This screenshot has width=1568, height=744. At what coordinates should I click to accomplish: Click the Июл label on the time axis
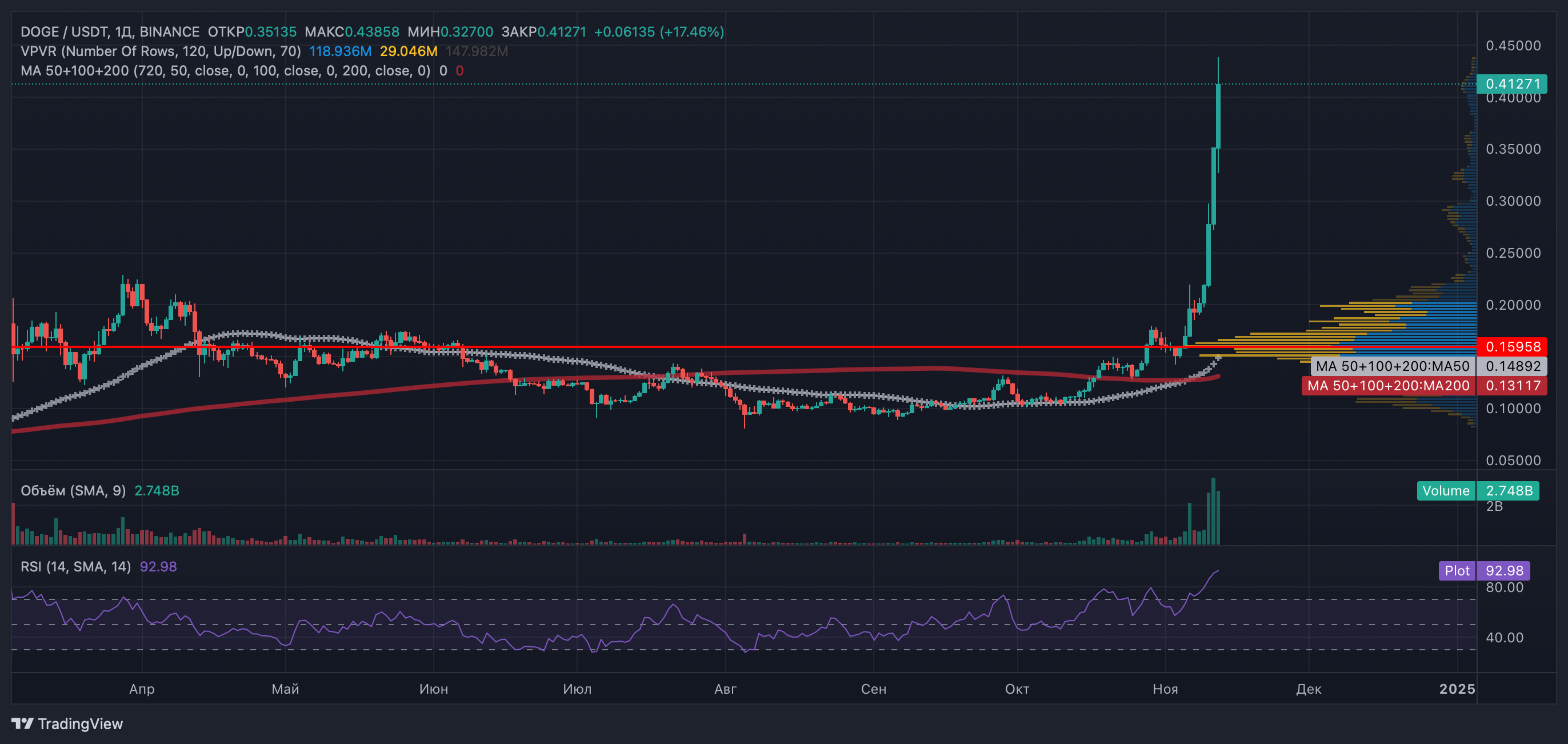577,689
